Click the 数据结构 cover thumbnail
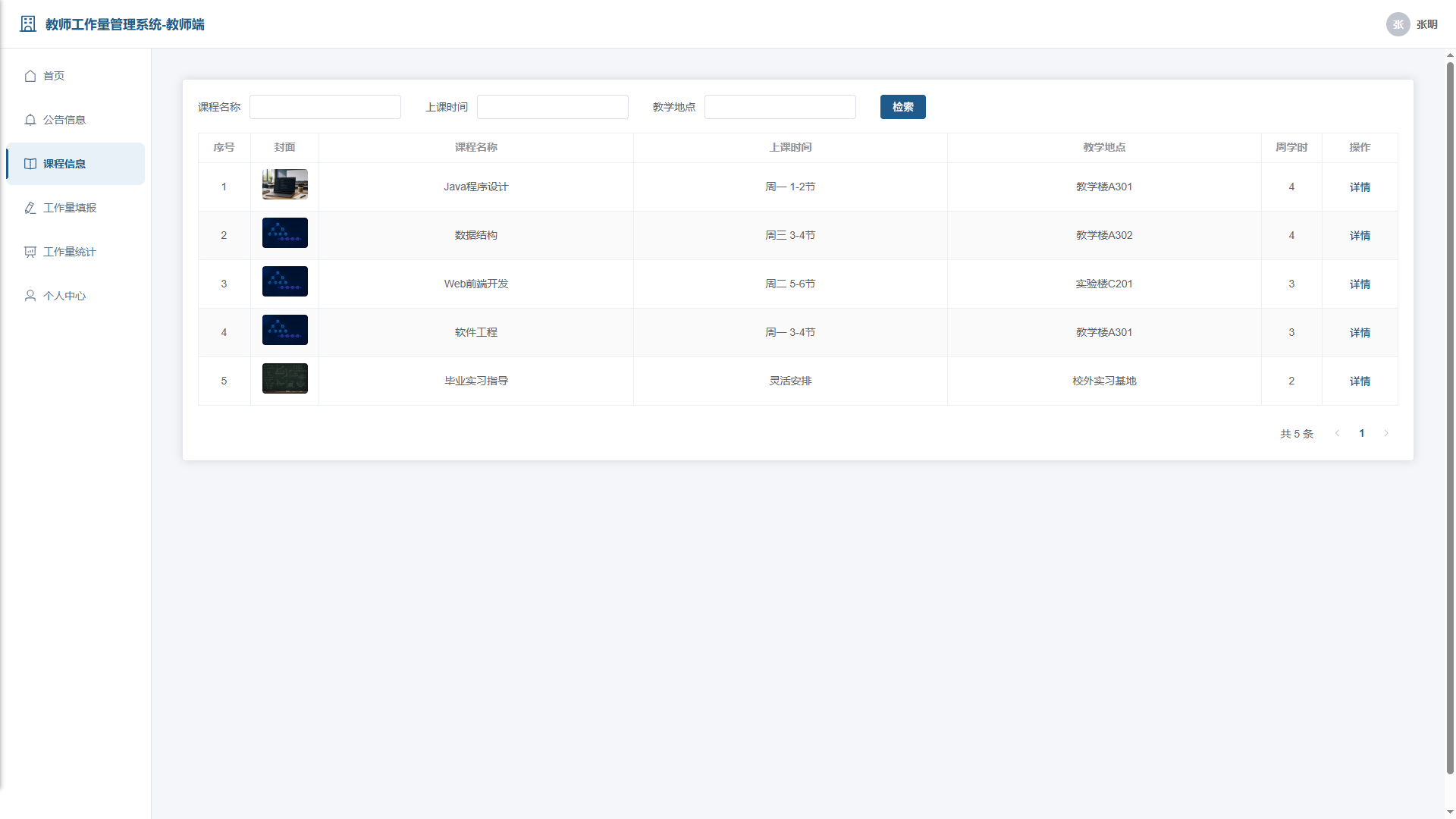Viewport: 1456px width, 819px height. 285,233
